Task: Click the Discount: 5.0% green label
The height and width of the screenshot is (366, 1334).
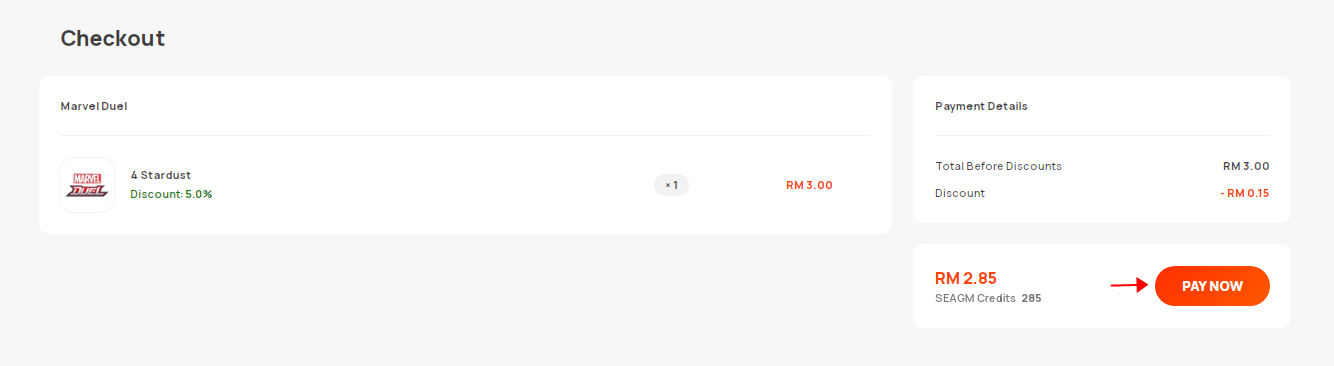Action: pyautogui.click(x=171, y=194)
